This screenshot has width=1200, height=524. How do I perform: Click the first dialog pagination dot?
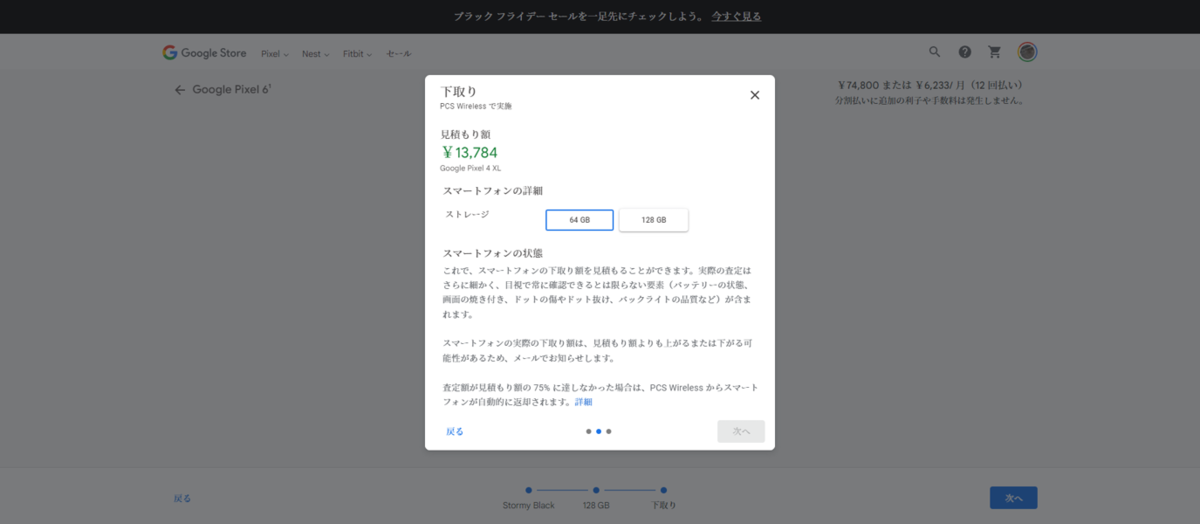[x=588, y=432]
